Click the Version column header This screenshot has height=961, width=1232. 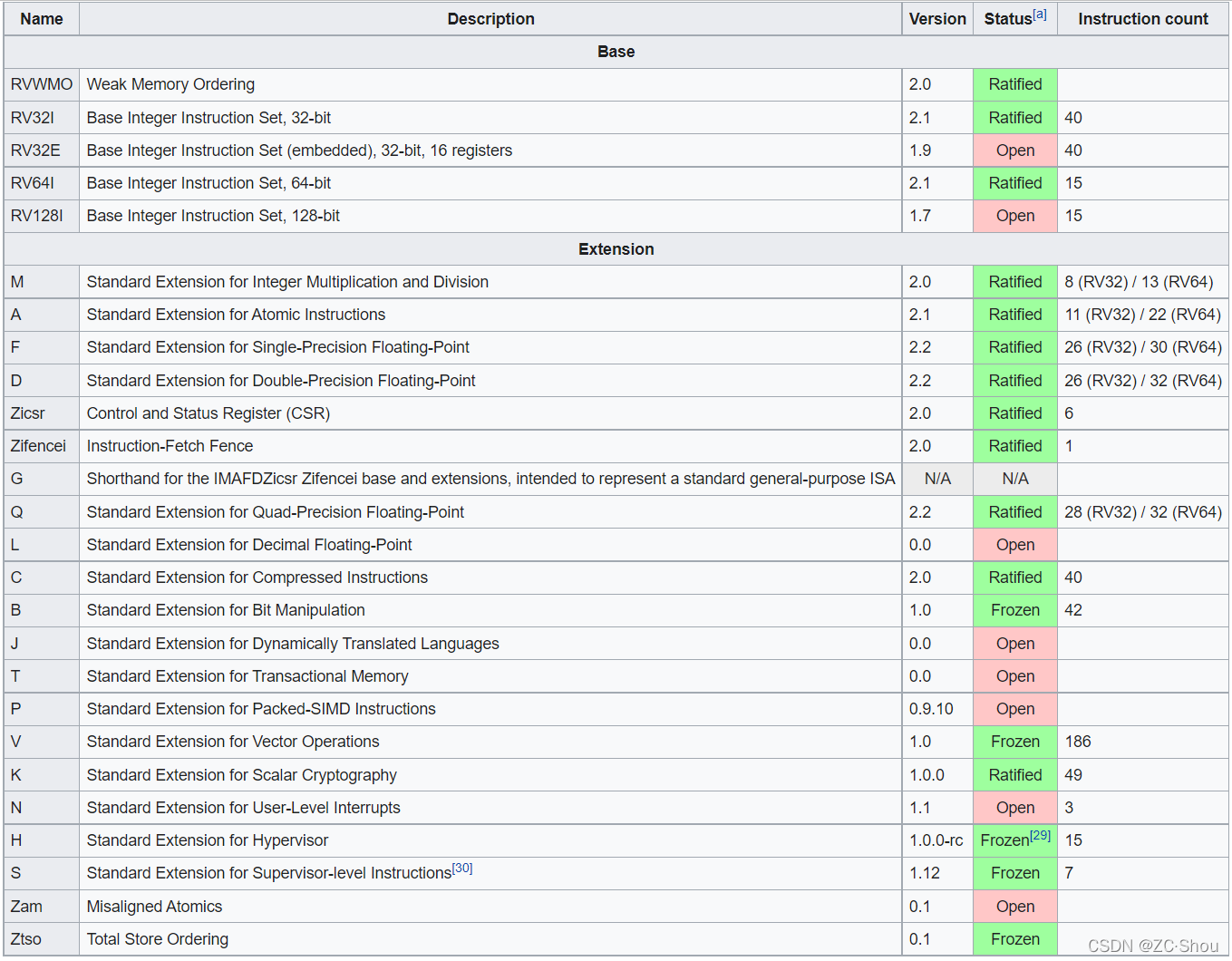point(937,19)
